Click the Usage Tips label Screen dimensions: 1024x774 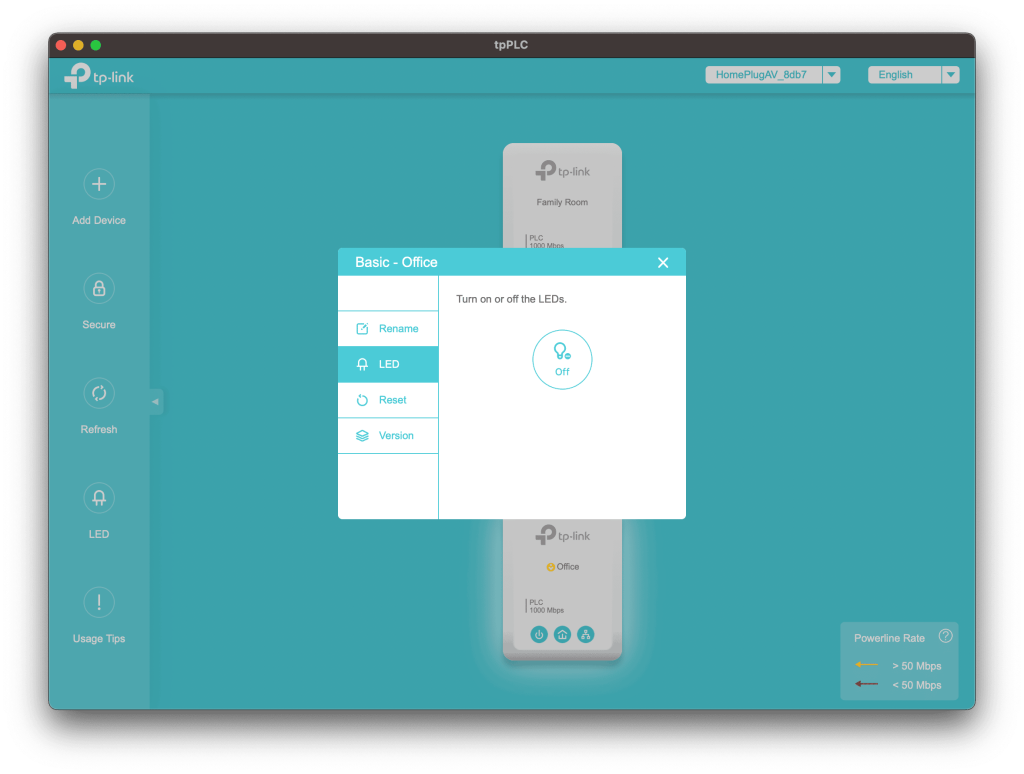tap(99, 638)
